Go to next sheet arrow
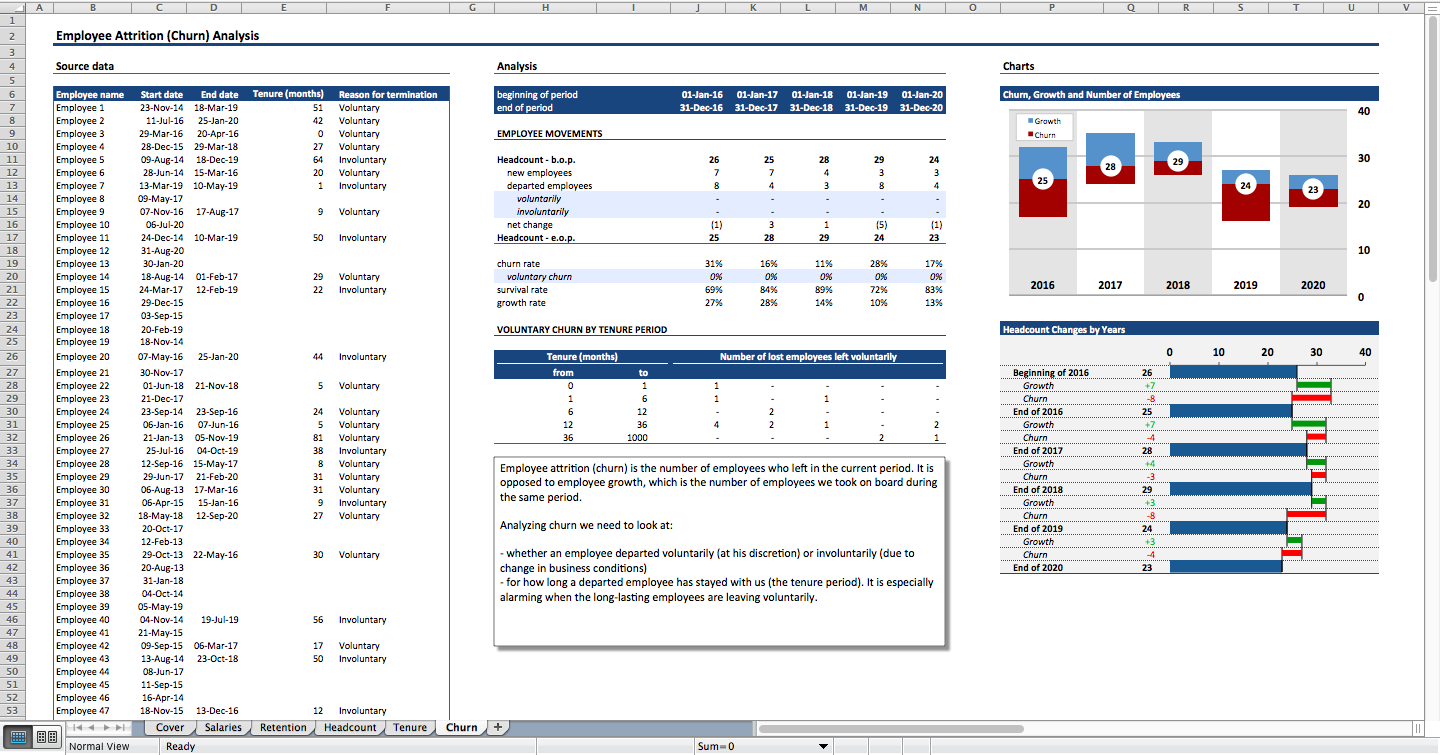This screenshot has height=755, width=1440. tap(108, 727)
